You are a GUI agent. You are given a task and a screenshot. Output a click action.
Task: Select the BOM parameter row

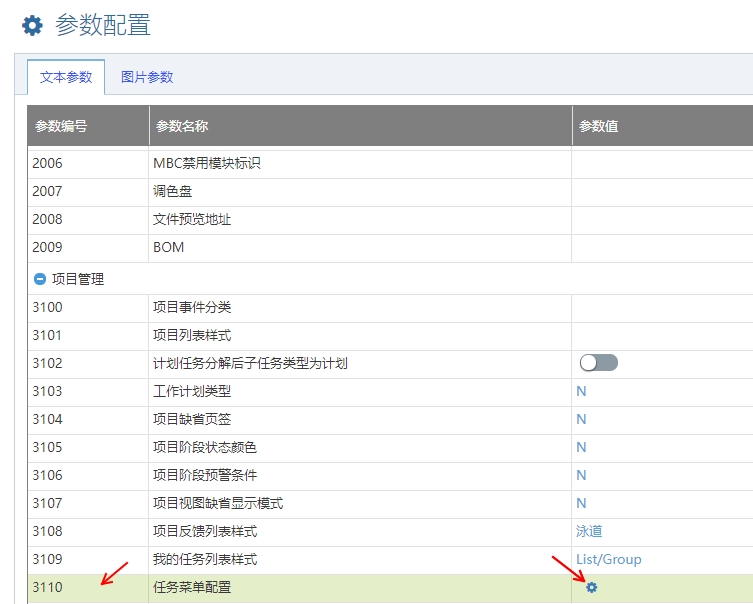pos(168,247)
